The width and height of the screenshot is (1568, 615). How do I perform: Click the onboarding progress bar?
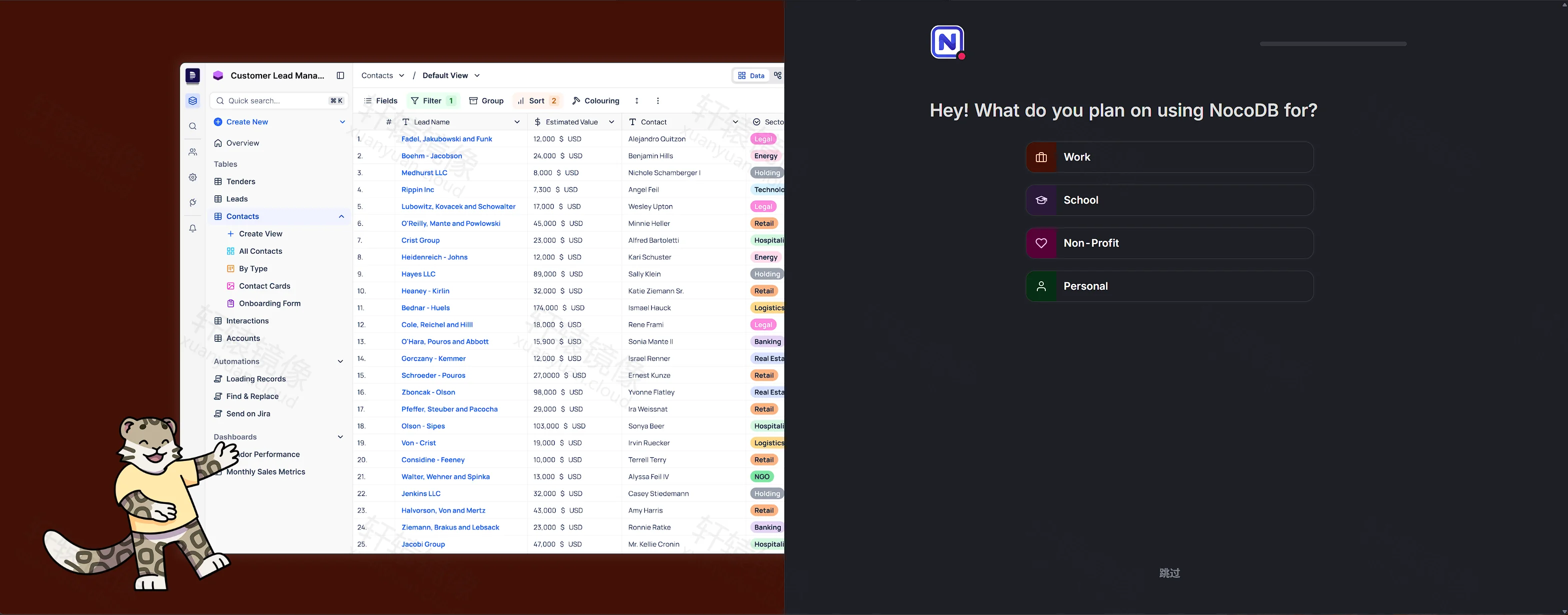(x=1333, y=44)
